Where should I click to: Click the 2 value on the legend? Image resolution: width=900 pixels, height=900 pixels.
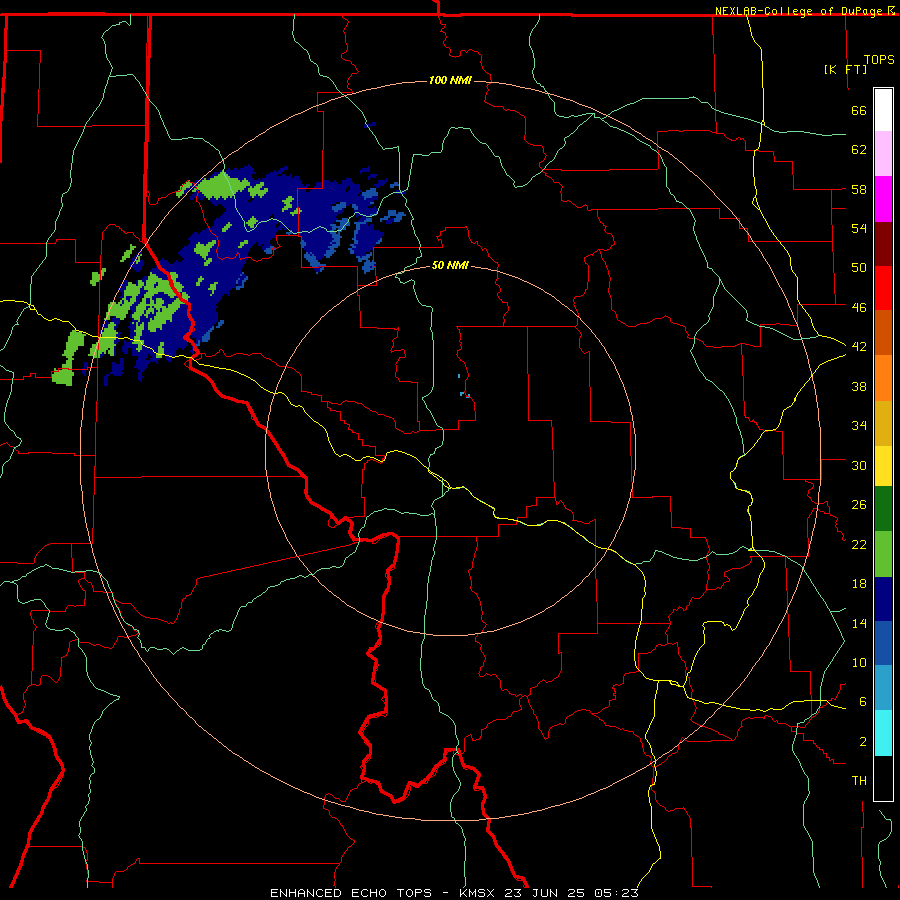[x=863, y=742]
